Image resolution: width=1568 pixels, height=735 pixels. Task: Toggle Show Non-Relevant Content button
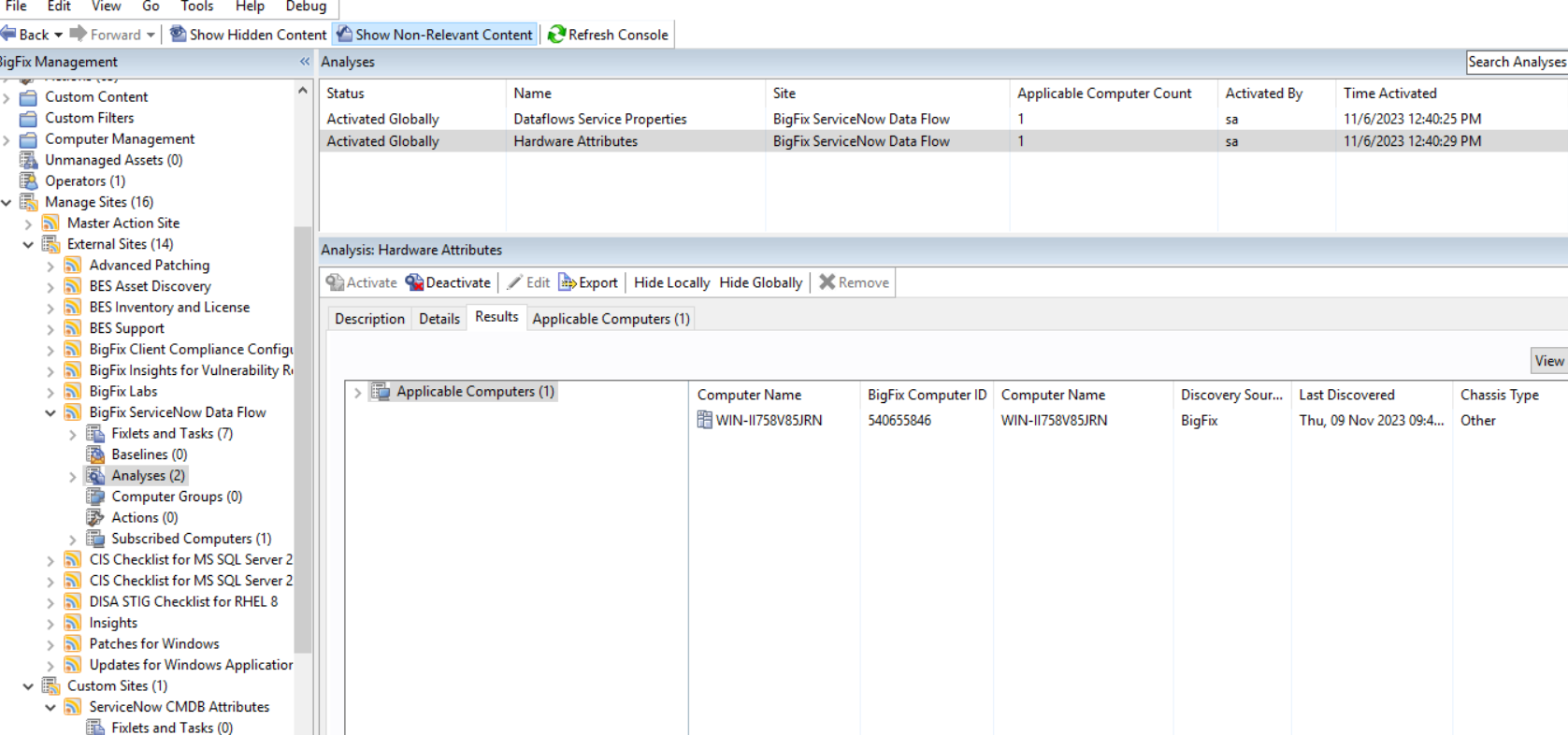pyautogui.click(x=435, y=35)
